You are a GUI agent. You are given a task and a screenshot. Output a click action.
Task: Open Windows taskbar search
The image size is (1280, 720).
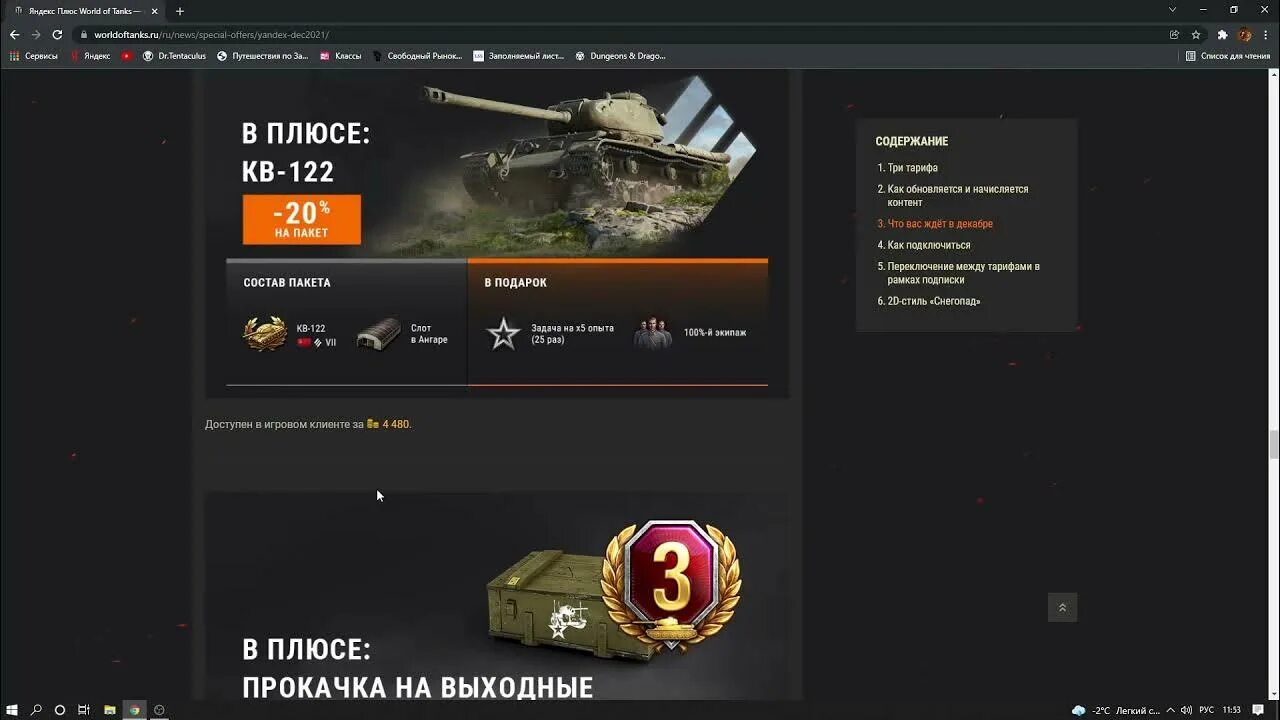click(36, 710)
